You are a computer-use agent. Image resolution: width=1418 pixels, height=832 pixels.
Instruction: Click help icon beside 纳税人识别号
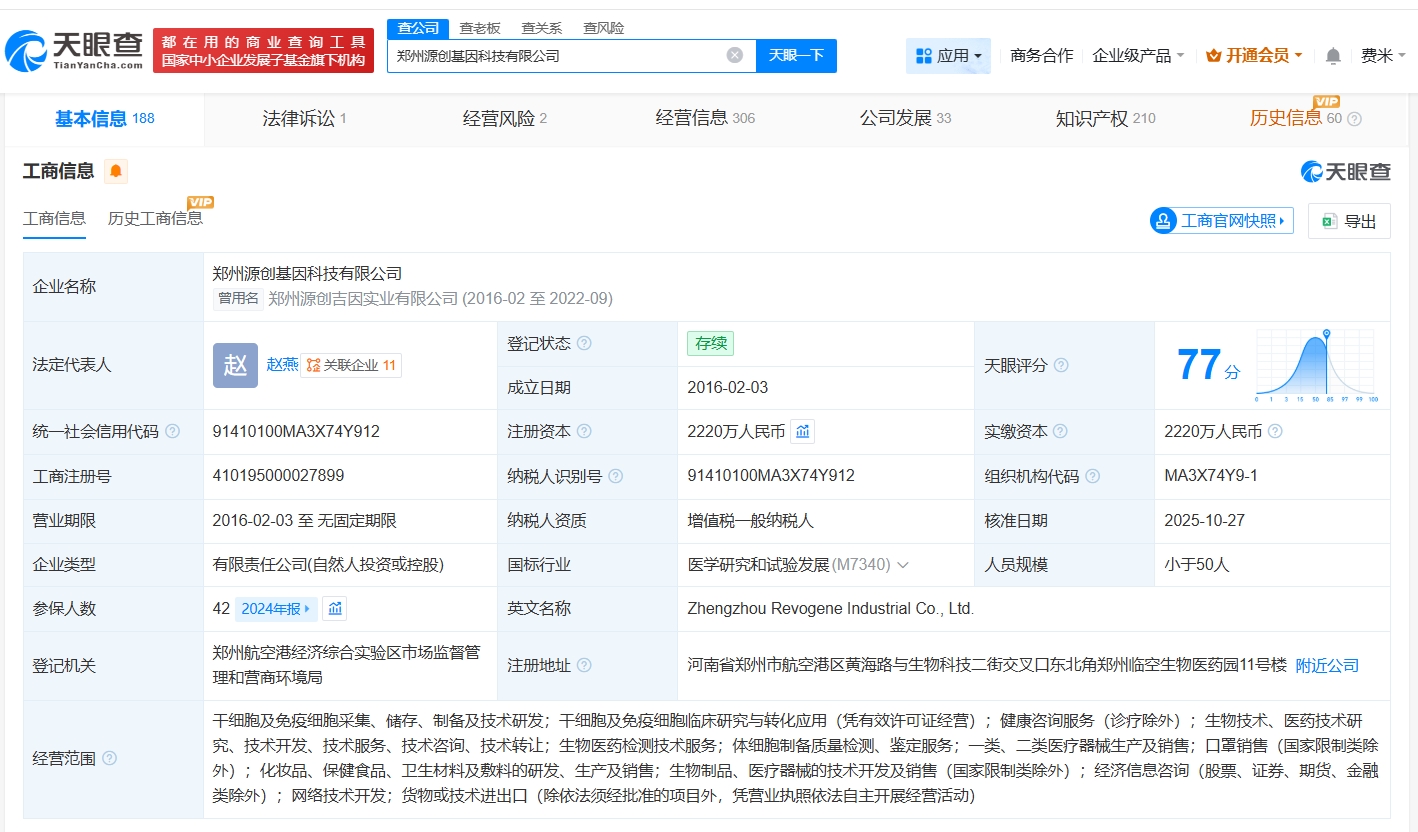click(x=616, y=476)
